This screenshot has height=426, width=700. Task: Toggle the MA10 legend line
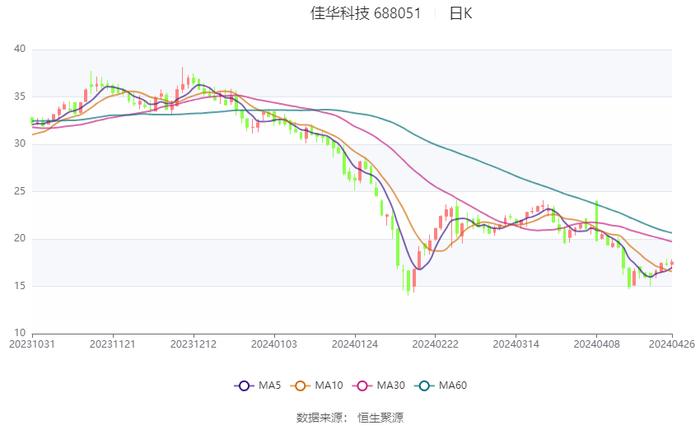tap(317, 385)
